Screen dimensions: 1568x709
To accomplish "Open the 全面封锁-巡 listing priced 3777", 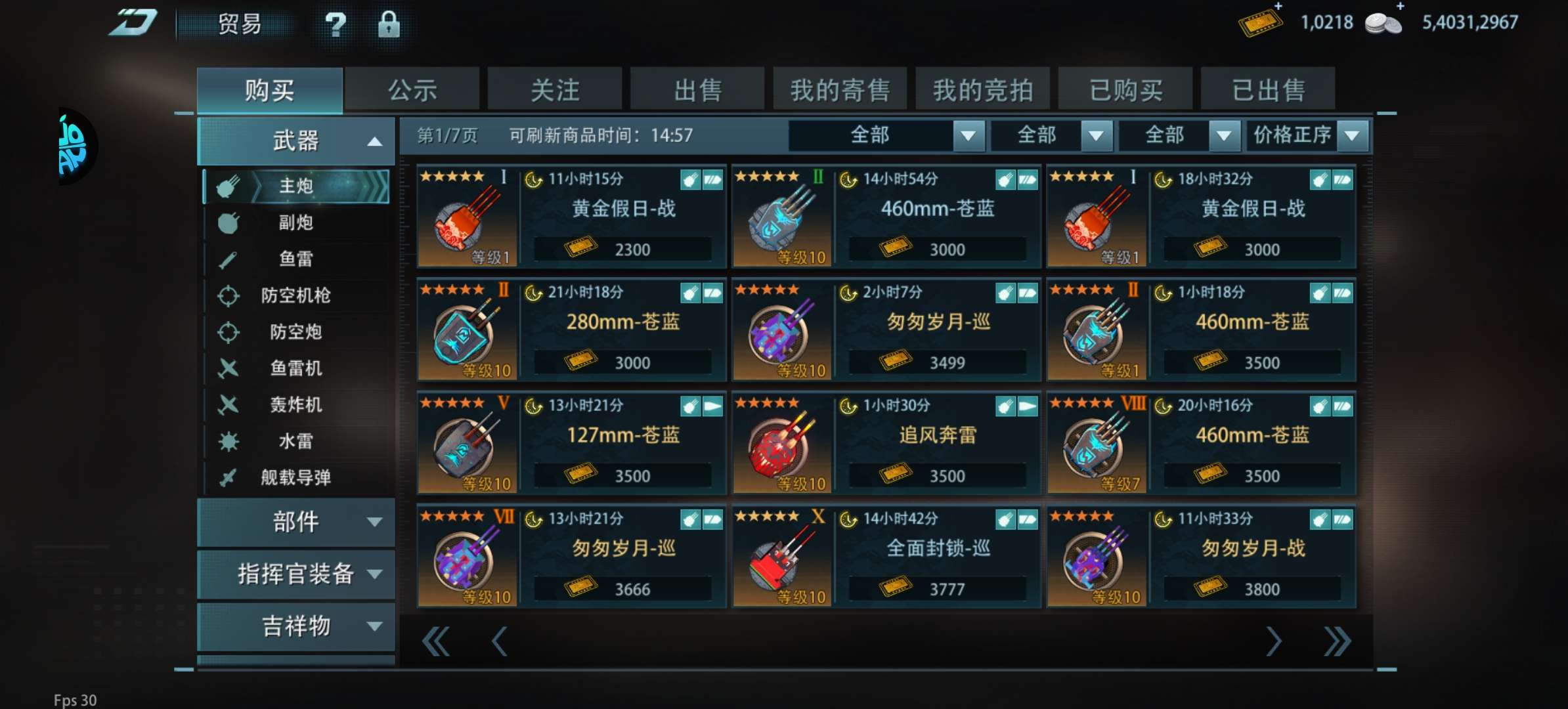I will 886,555.
